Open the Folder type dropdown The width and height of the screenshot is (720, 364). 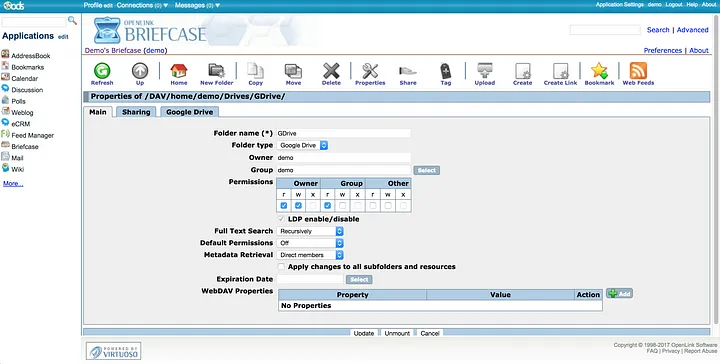coord(302,146)
